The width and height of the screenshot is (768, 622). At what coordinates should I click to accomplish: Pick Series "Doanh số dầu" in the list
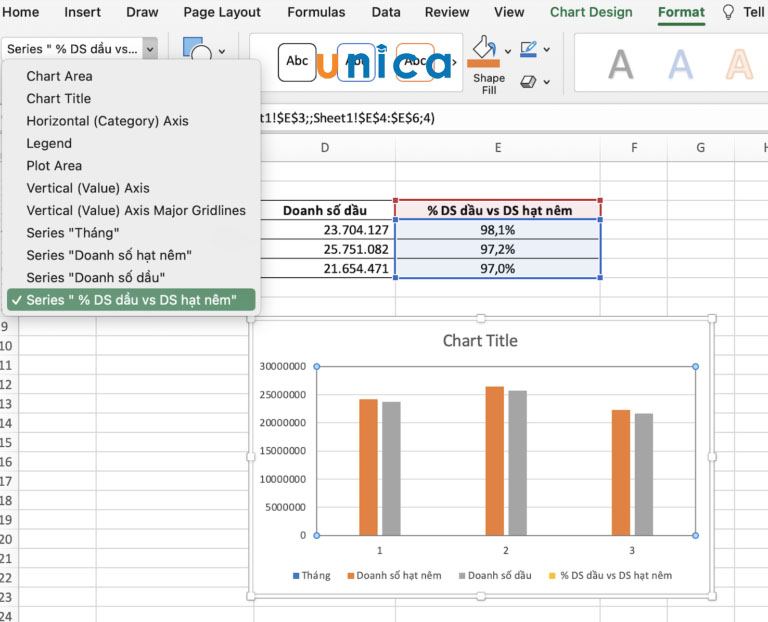(x=96, y=277)
